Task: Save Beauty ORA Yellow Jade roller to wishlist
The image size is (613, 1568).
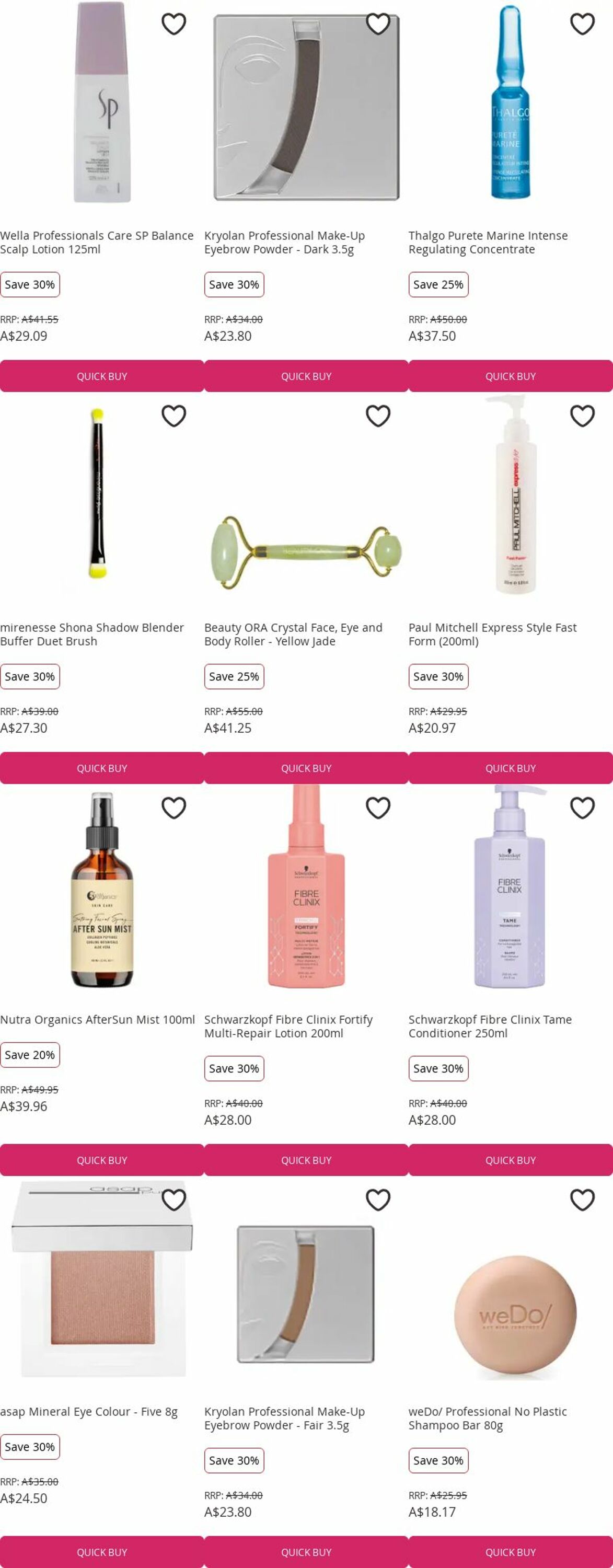Action: 378,417
